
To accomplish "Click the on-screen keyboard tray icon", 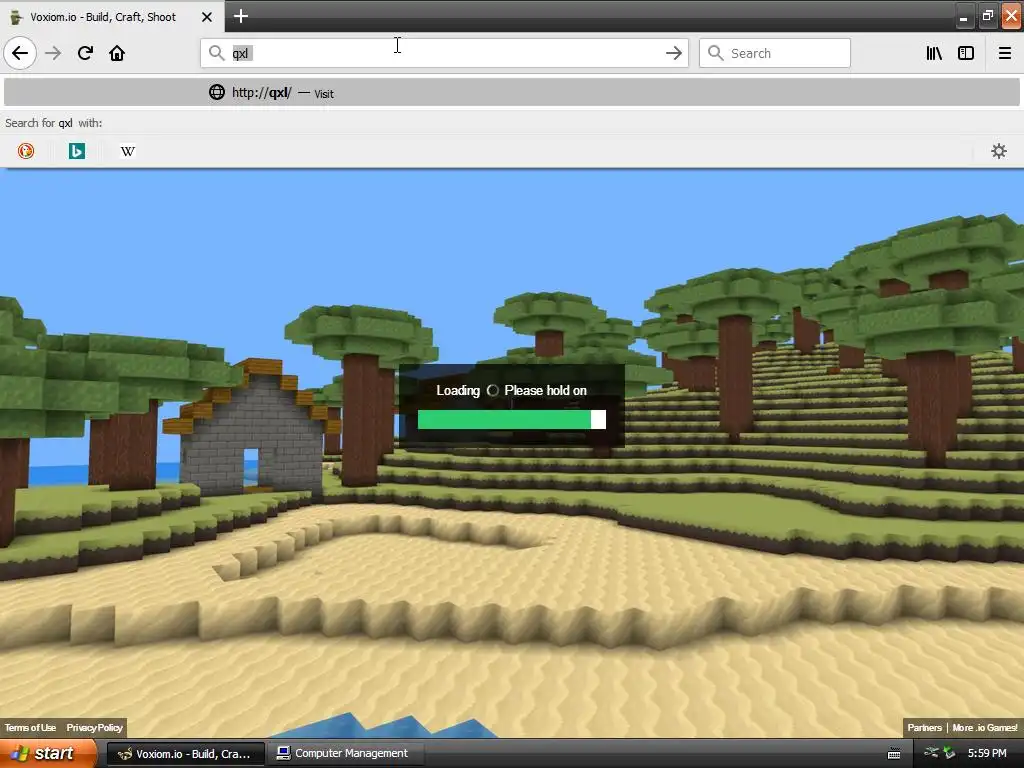I will point(894,754).
